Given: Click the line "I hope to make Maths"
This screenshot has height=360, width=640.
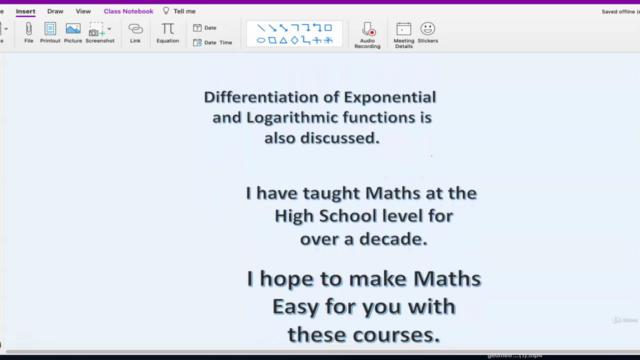Looking at the screenshot, I should 364,279.
